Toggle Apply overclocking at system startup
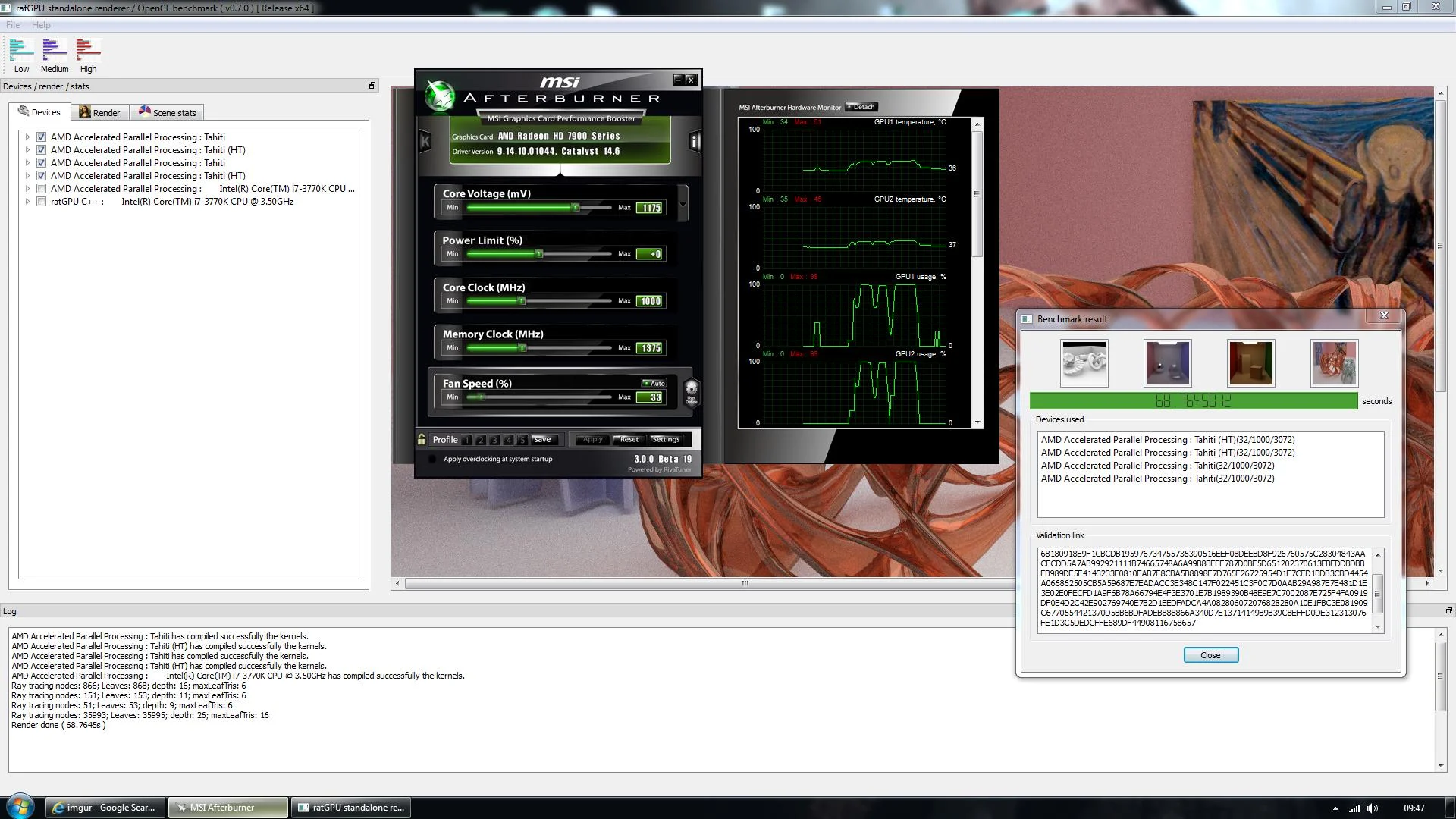Viewport: 1456px width, 819px height. 432,459
